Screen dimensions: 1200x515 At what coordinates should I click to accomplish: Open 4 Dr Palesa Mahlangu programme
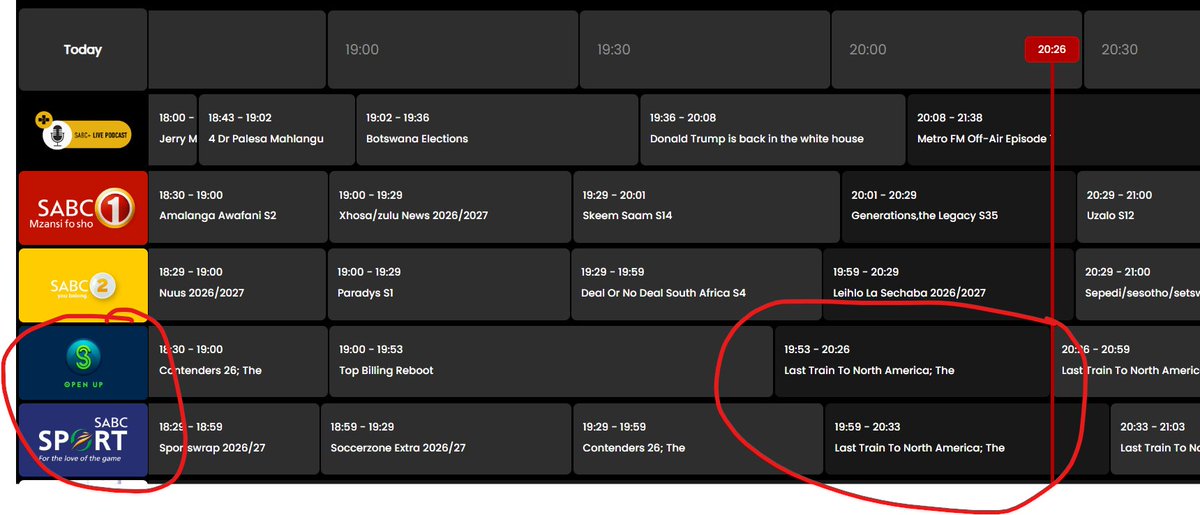click(x=276, y=129)
